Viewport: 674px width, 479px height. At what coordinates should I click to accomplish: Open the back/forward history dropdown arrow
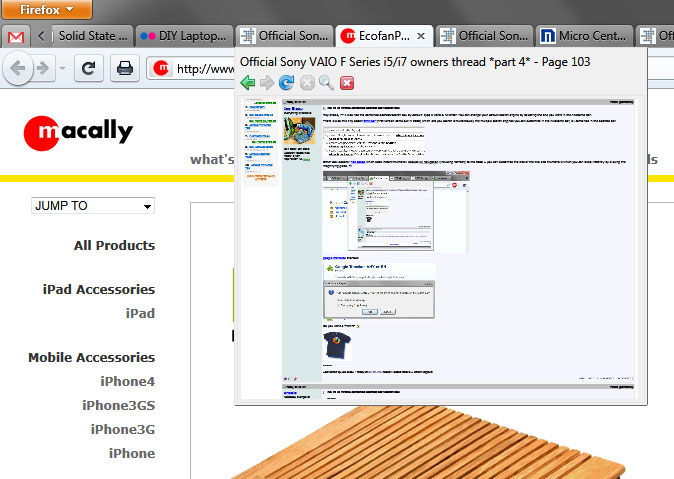click(62, 68)
